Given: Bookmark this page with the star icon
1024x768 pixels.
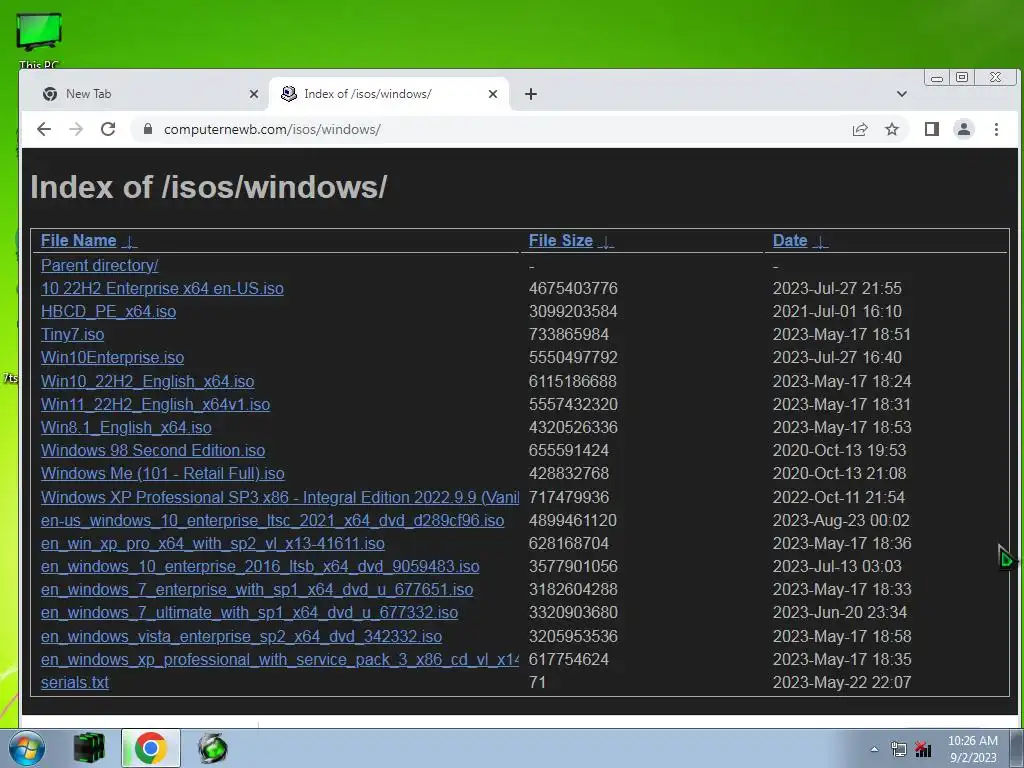Looking at the screenshot, I should click(x=892, y=129).
